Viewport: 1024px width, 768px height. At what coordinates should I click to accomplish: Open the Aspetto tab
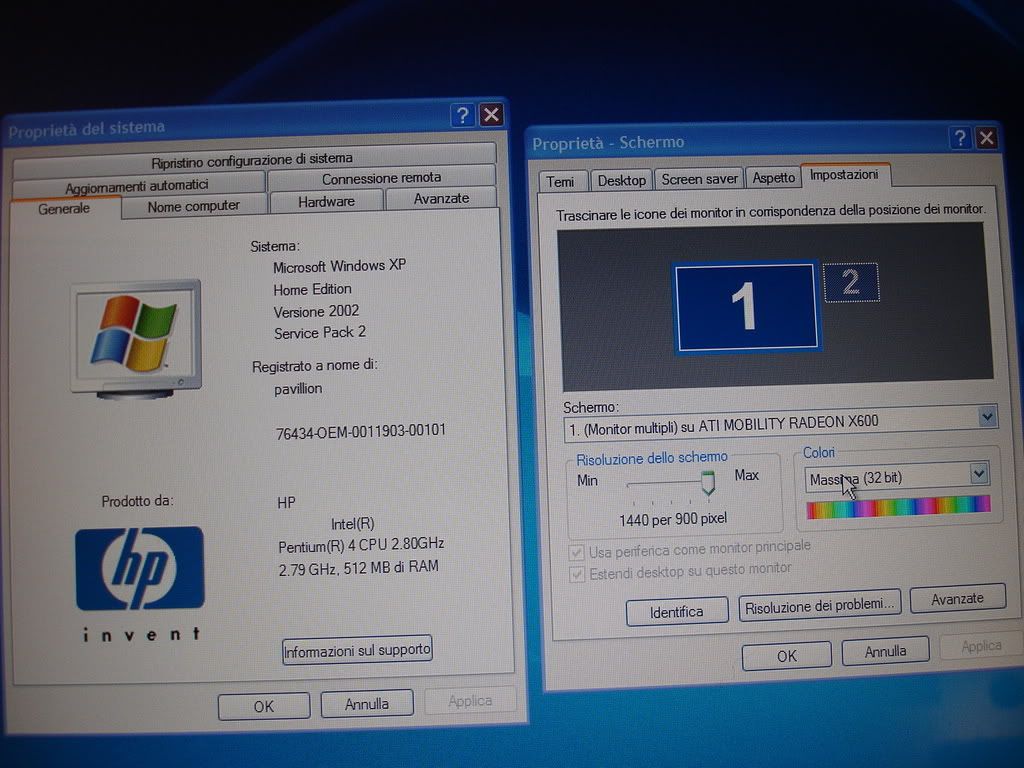[x=774, y=178]
